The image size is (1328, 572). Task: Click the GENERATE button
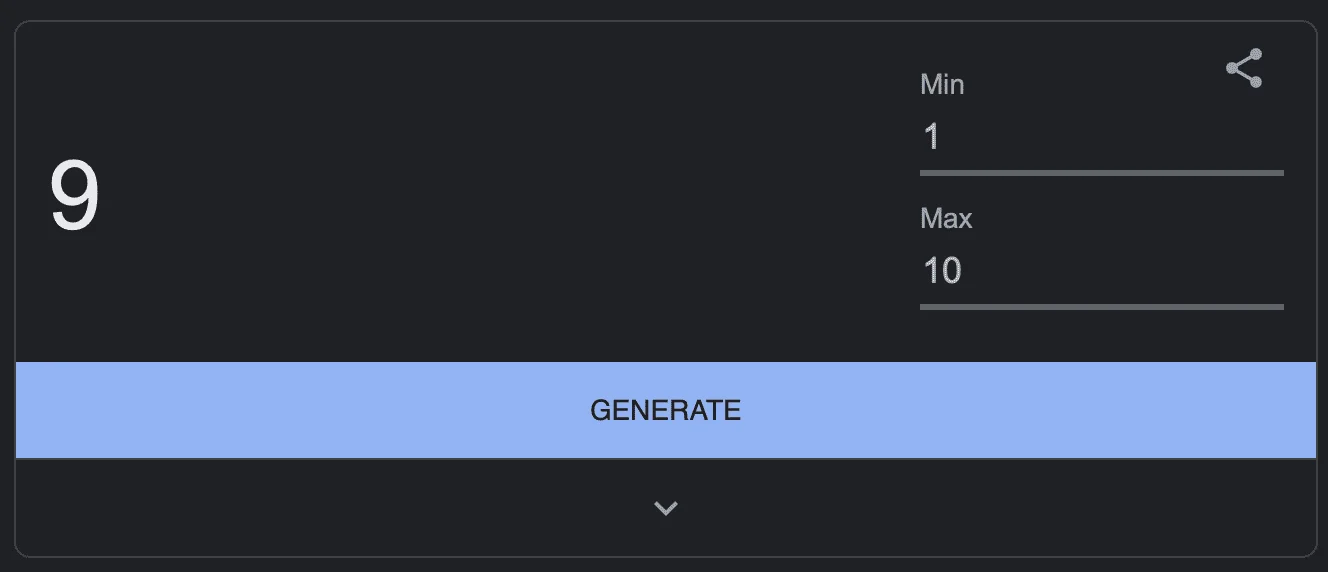[666, 410]
